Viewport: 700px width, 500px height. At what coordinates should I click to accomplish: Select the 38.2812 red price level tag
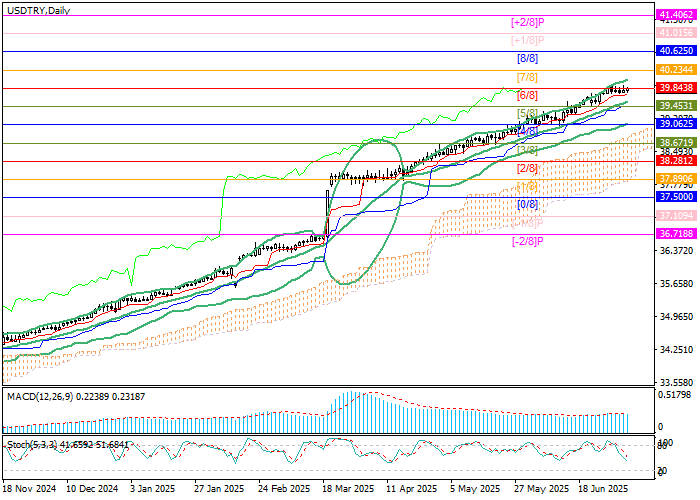[x=676, y=160]
